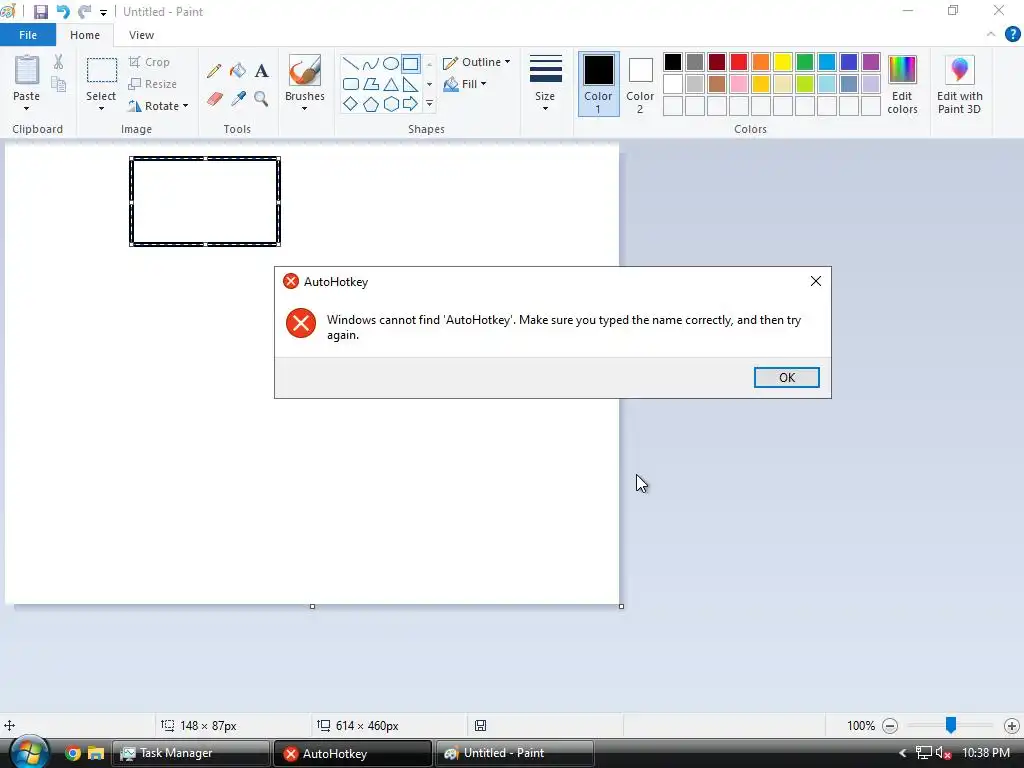Close the AutoHotkey error dialog with X

pos(816,281)
